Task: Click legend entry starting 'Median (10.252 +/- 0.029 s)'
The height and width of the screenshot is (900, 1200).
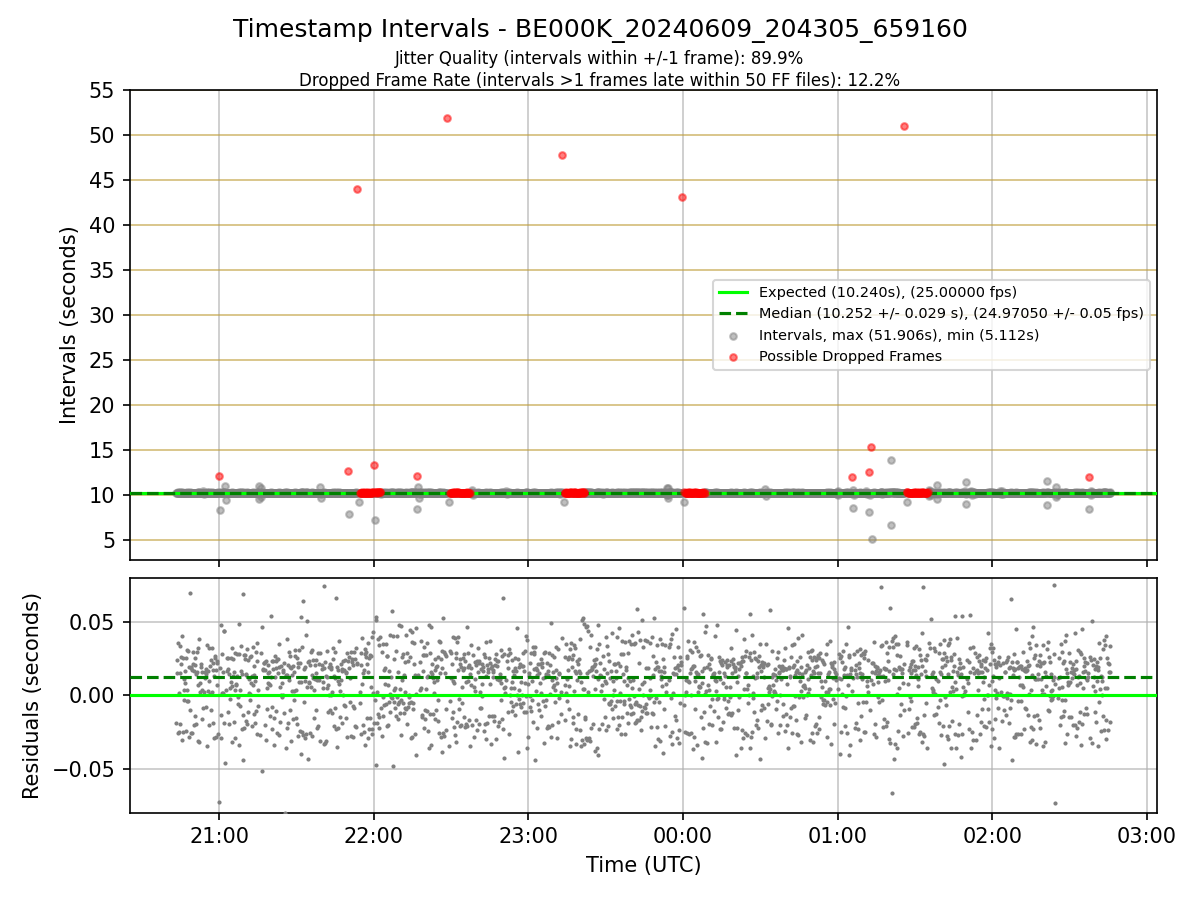Action: (951, 313)
